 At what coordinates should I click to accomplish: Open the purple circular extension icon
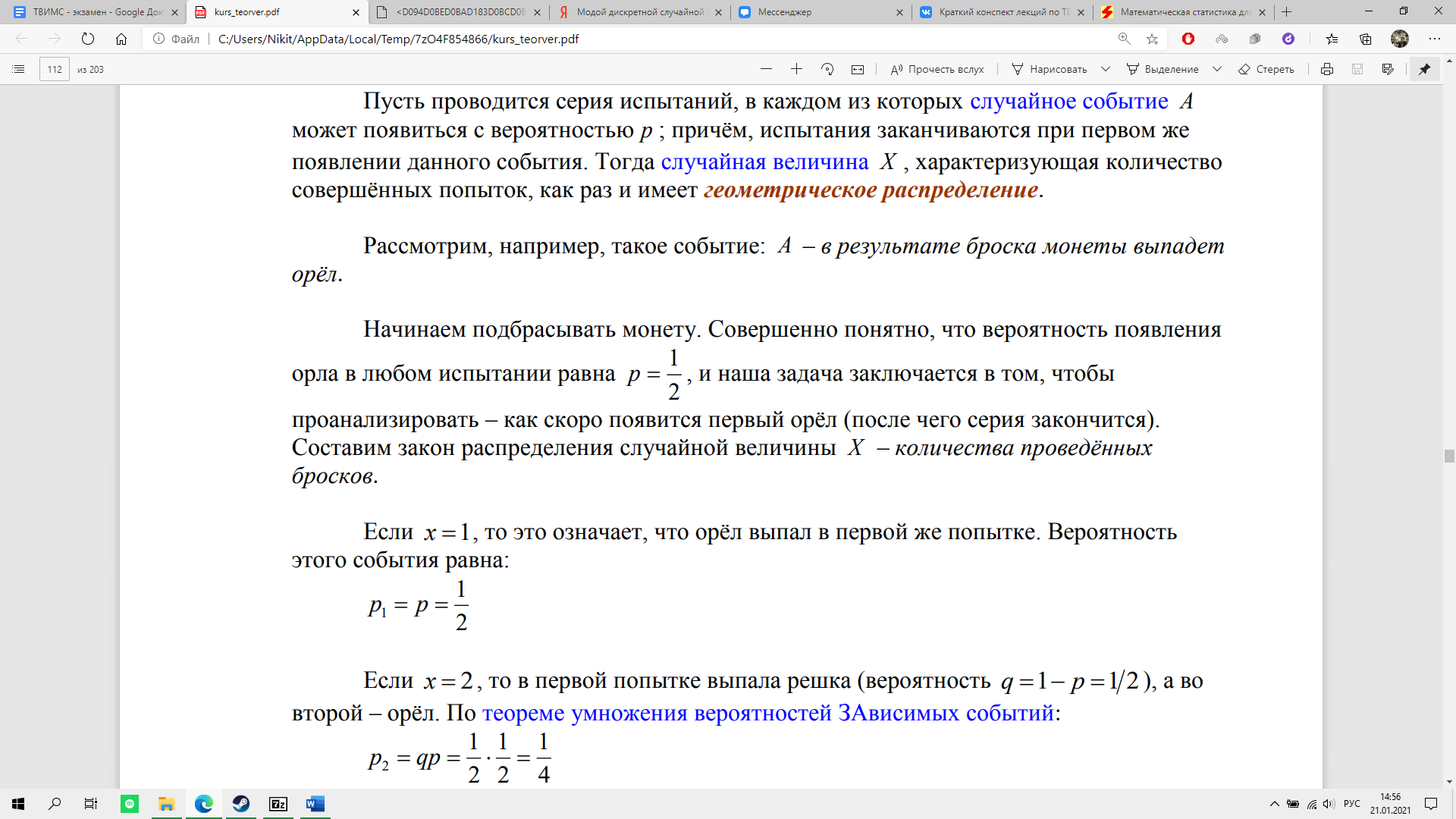tap(1288, 39)
